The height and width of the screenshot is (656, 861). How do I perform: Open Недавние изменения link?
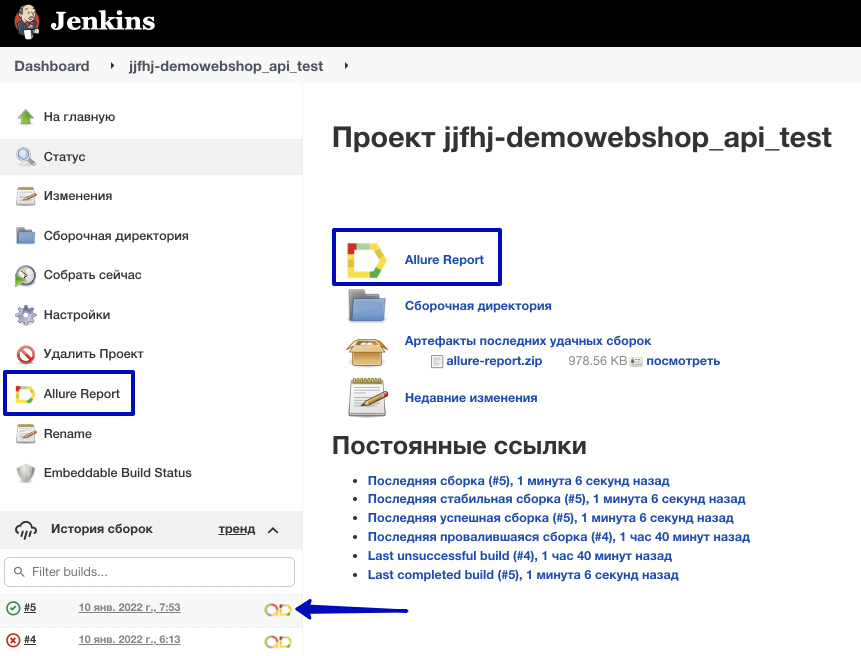[471, 398]
